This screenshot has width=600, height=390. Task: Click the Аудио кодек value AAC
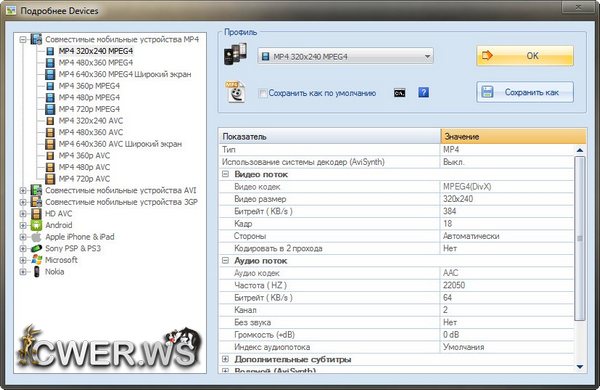(x=450, y=273)
